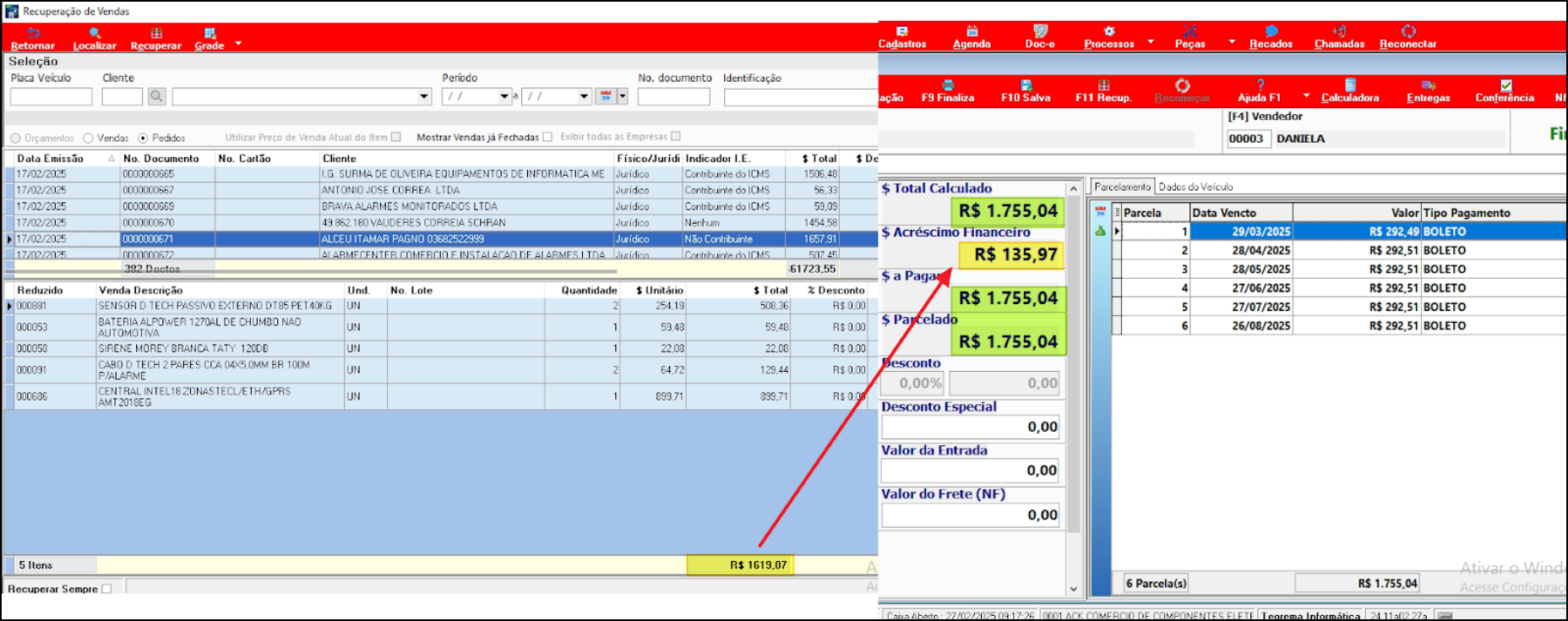This screenshot has height=621, width=1568.
Task: Switch to the Dados do Veículo tab
Action: (x=1195, y=187)
